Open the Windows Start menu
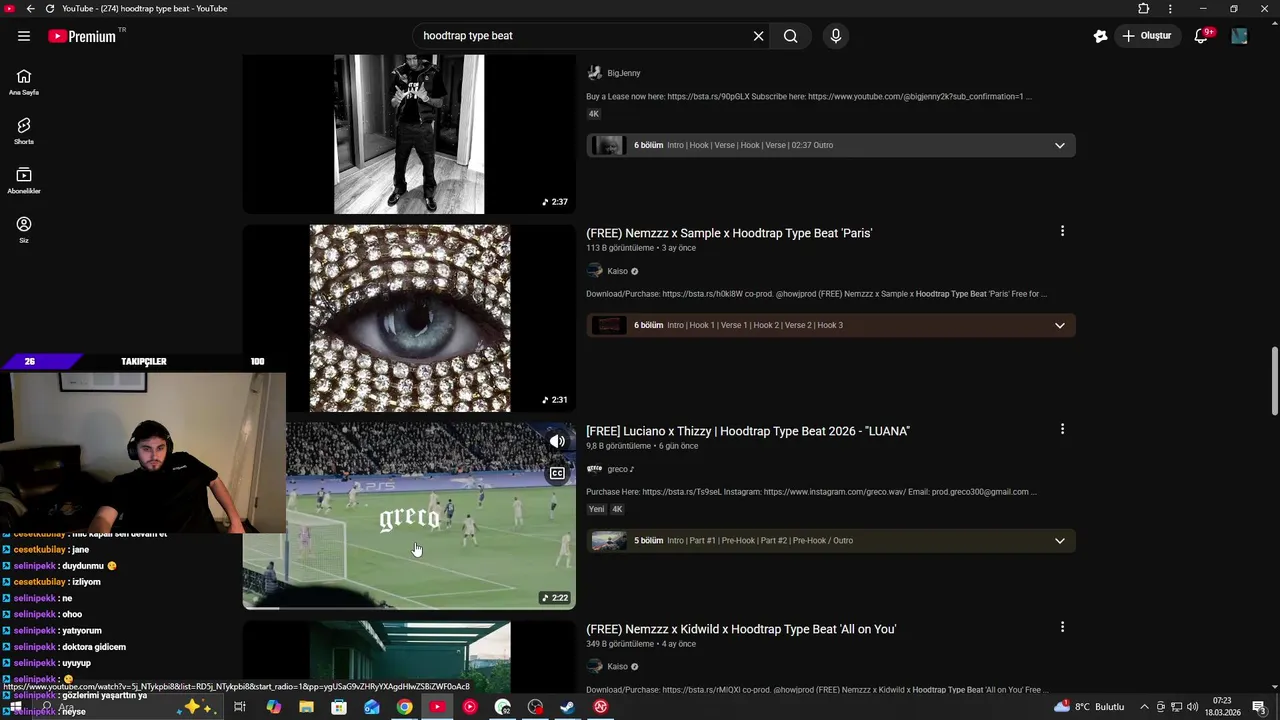 coord(15,707)
